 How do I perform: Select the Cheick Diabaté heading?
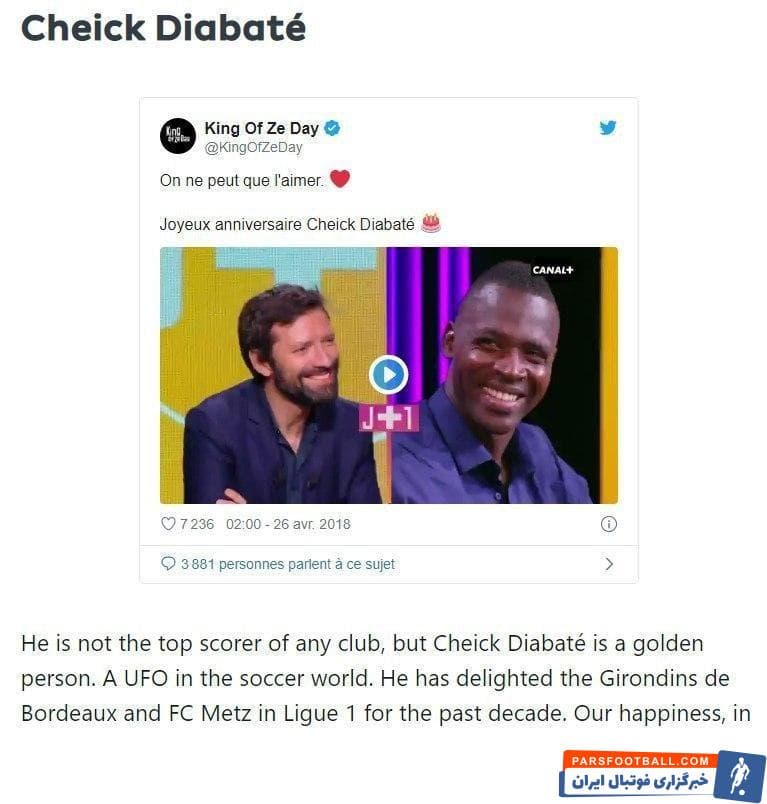[x=164, y=28]
